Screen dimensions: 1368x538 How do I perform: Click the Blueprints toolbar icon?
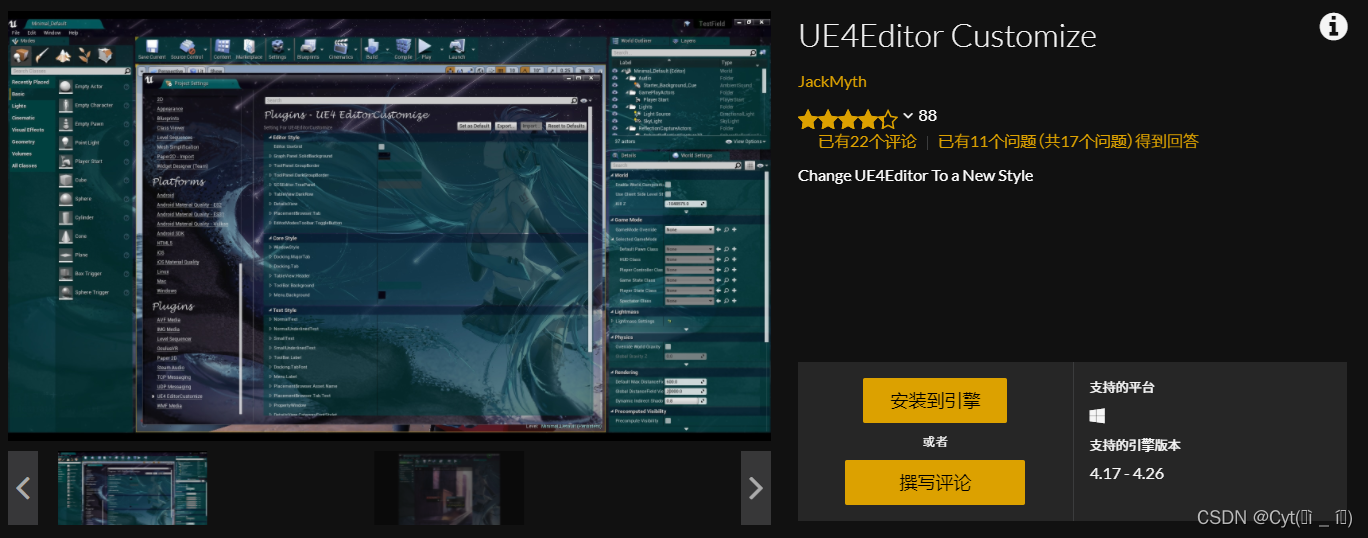pos(308,48)
